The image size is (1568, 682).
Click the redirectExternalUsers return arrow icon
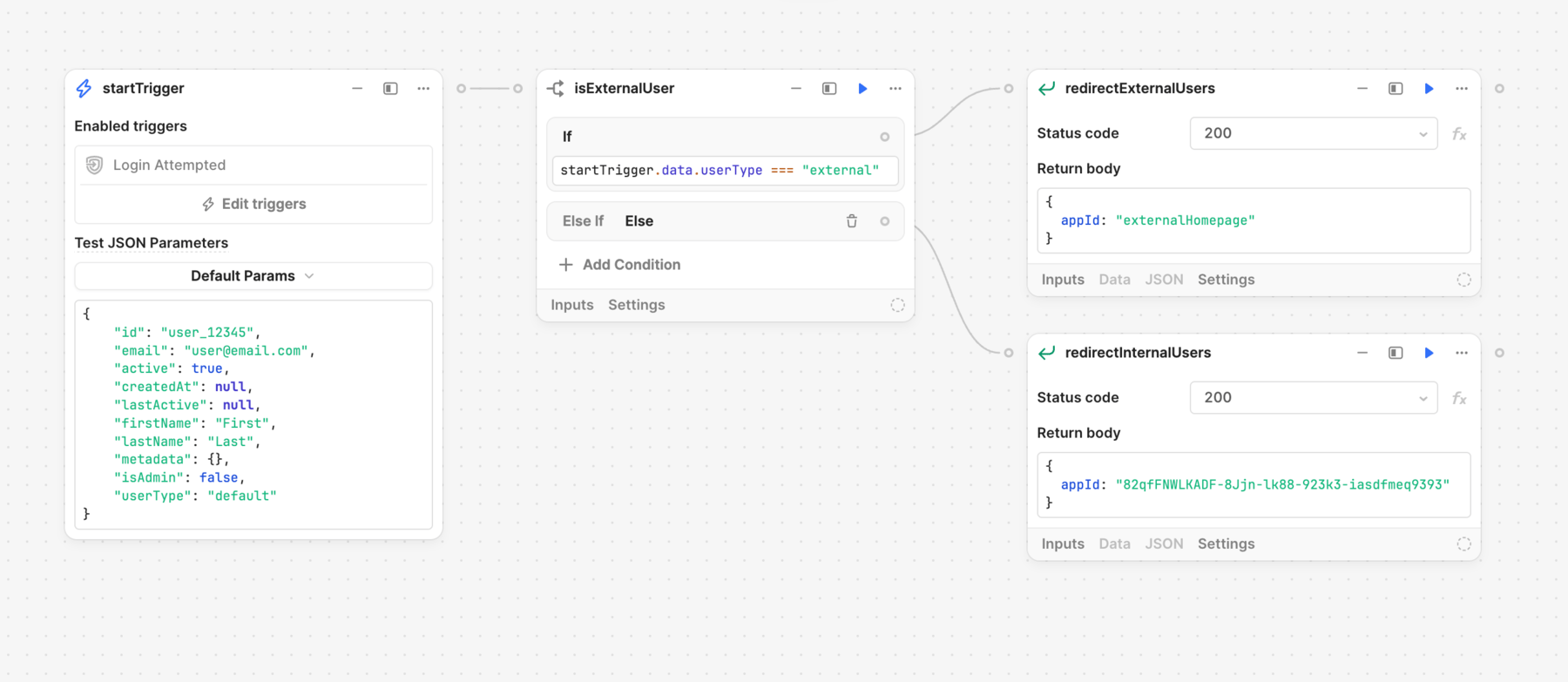pyautogui.click(x=1047, y=88)
